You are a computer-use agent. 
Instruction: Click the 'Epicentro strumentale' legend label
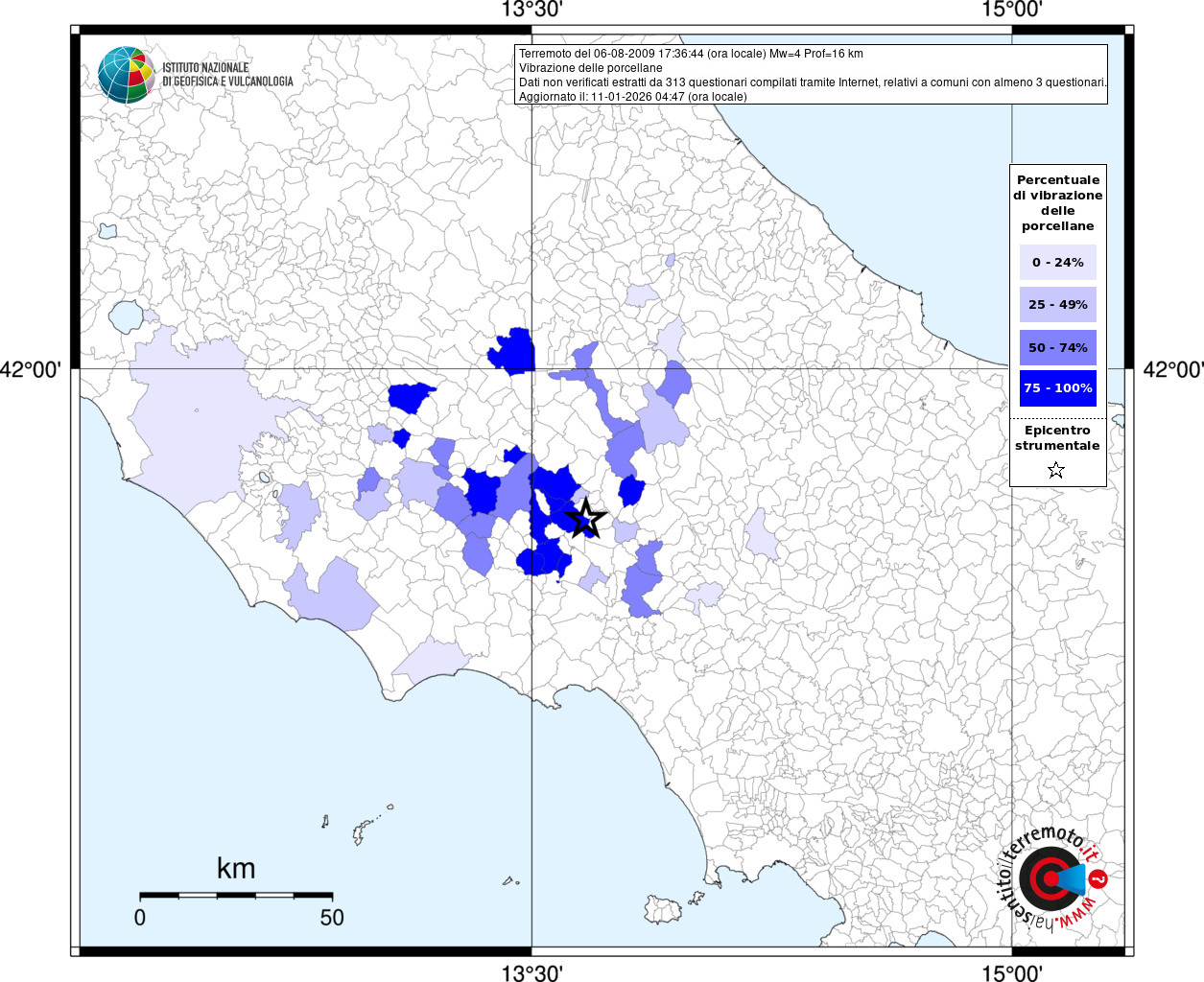[x=1057, y=437]
